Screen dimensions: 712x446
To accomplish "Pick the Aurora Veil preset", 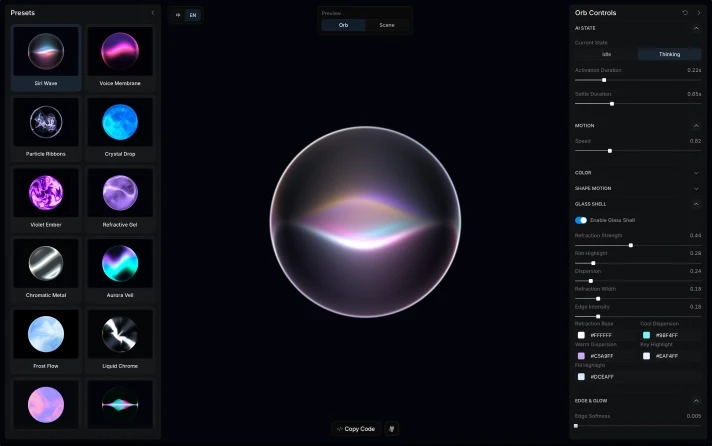I will point(120,269).
